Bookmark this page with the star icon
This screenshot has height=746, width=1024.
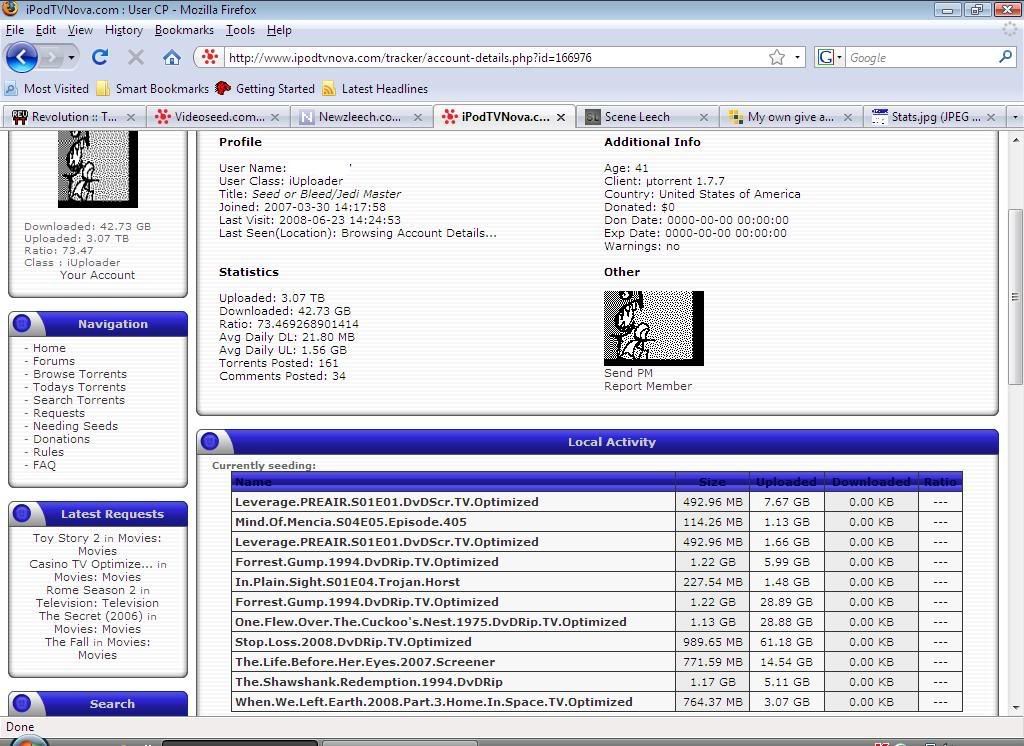click(x=776, y=57)
